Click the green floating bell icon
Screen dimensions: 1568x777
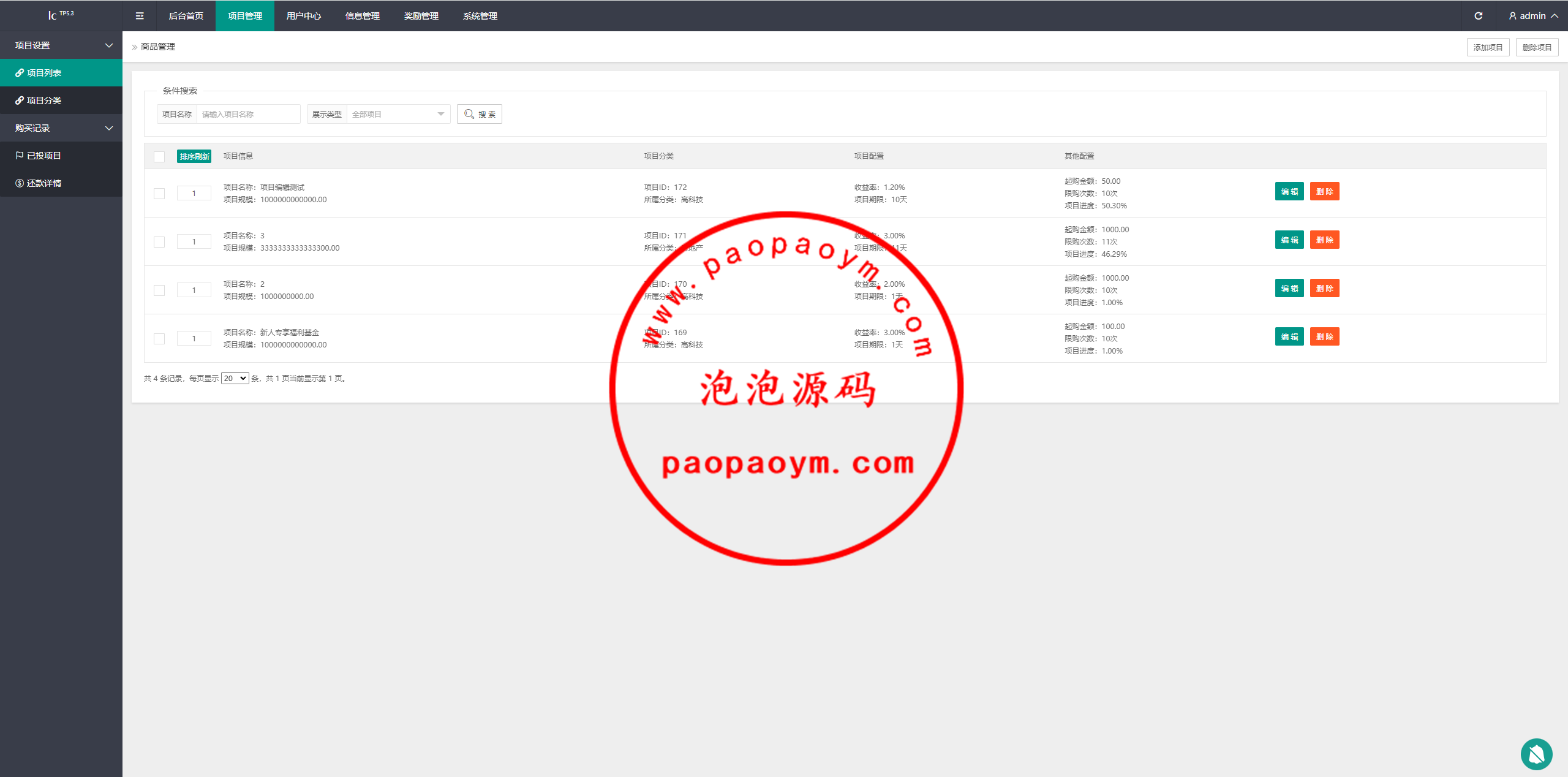[1536, 754]
